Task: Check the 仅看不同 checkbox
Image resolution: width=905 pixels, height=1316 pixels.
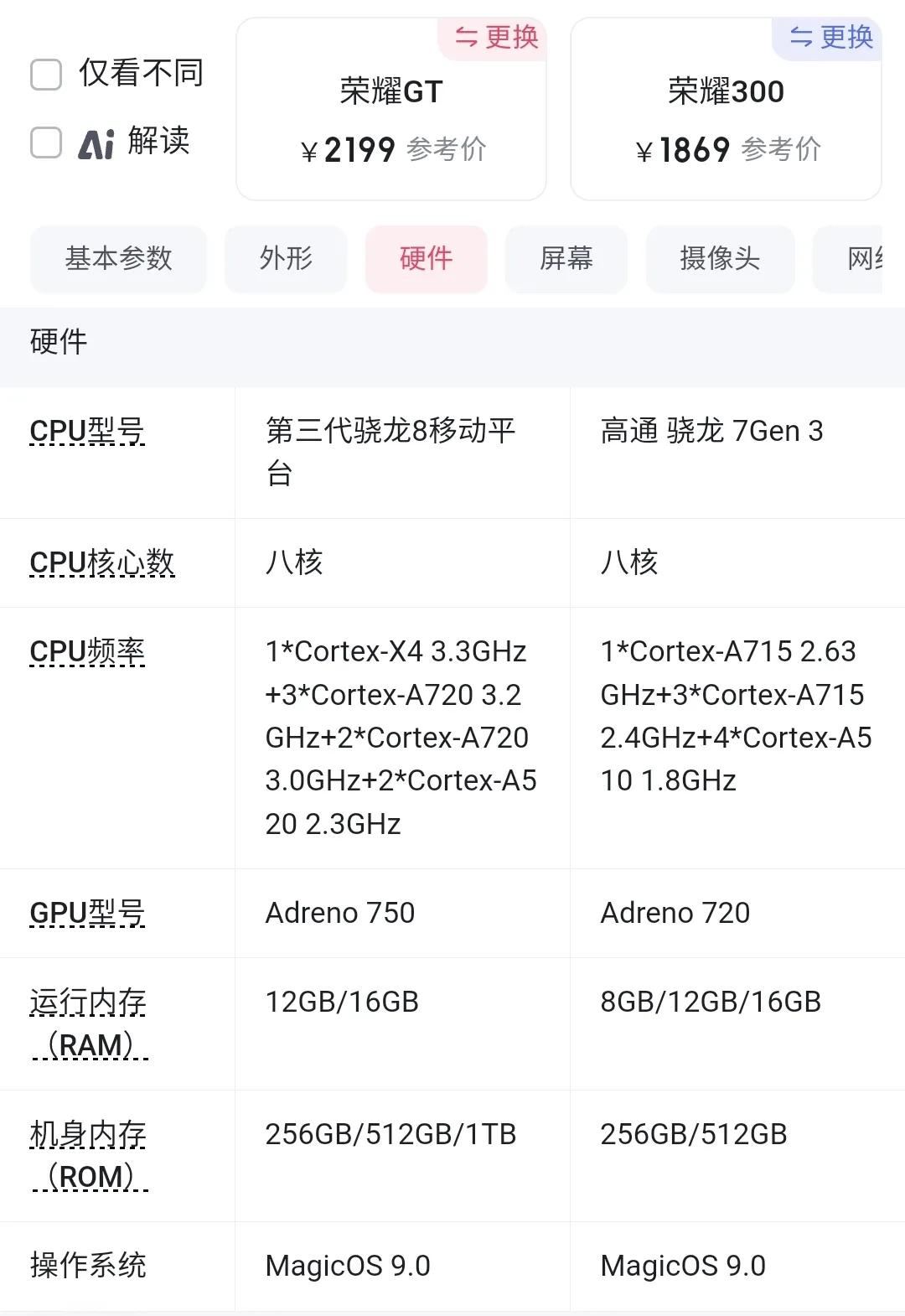Action: pos(46,74)
